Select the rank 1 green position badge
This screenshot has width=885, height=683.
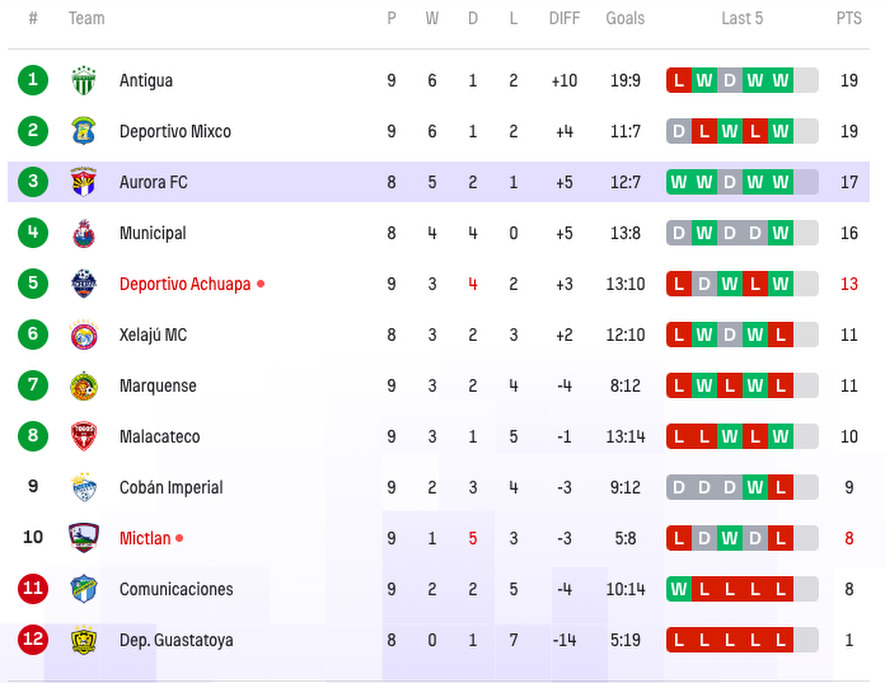[33, 81]
